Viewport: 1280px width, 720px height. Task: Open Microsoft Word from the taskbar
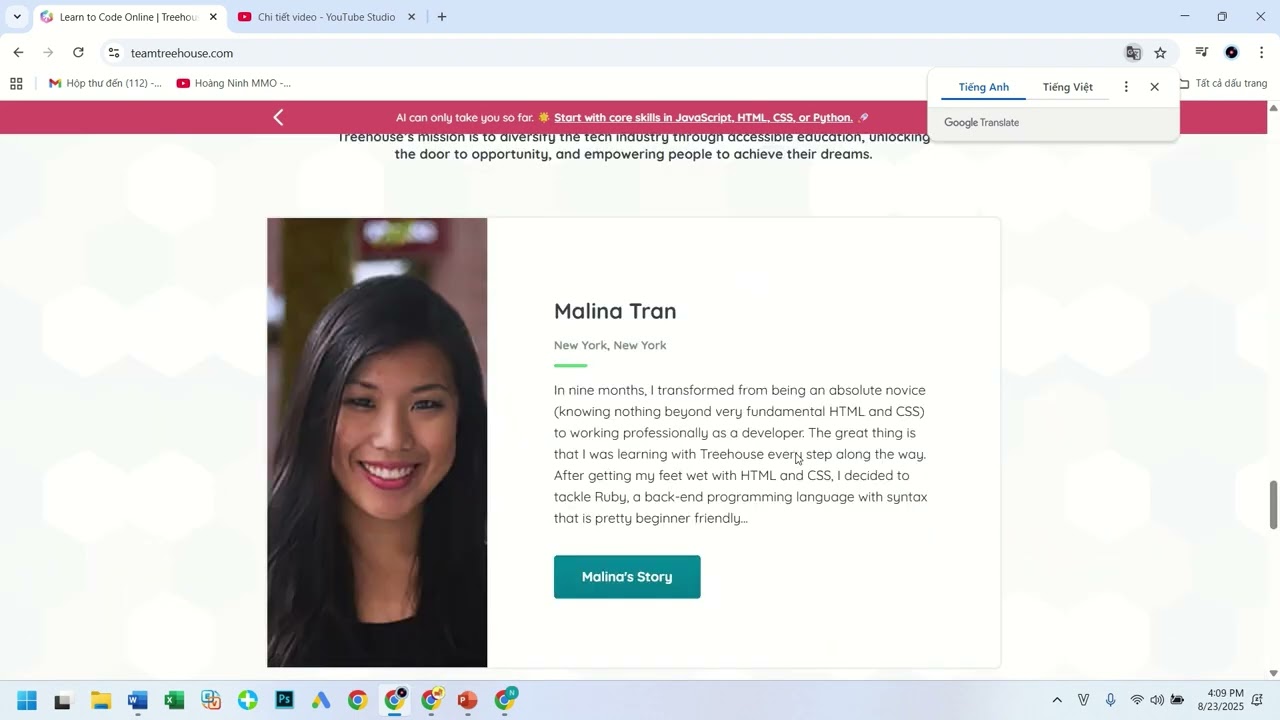click(138, 700)
